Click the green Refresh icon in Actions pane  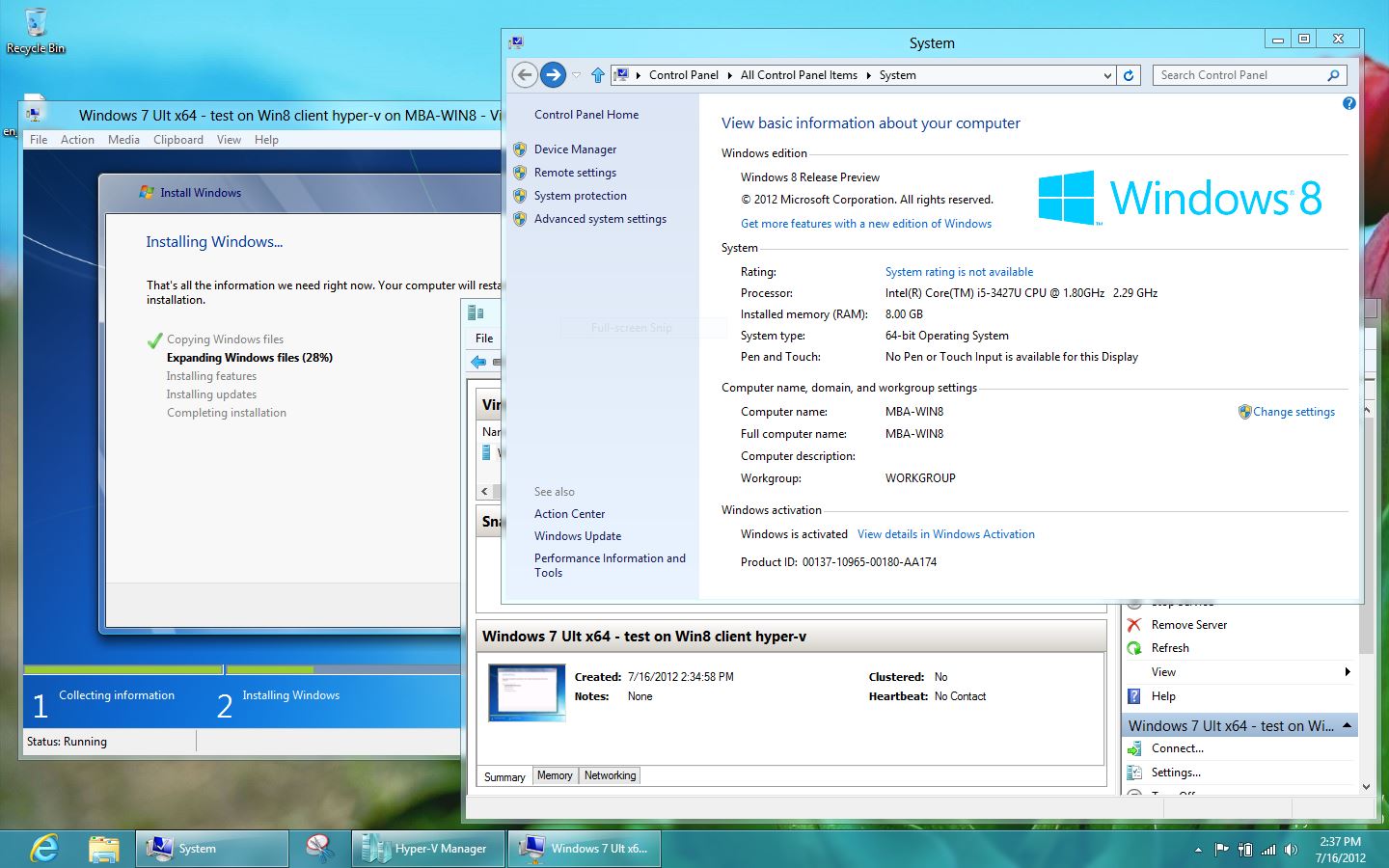point(1134,648)
